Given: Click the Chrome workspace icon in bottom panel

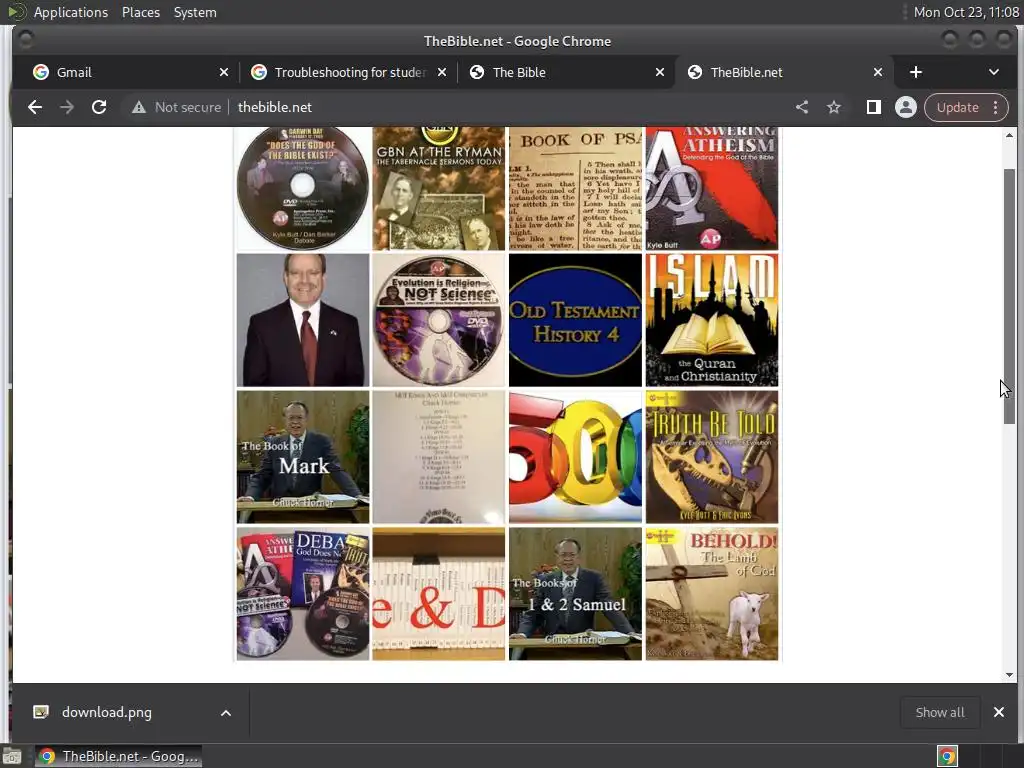Looking at the screenshot, I should point(947,756).
